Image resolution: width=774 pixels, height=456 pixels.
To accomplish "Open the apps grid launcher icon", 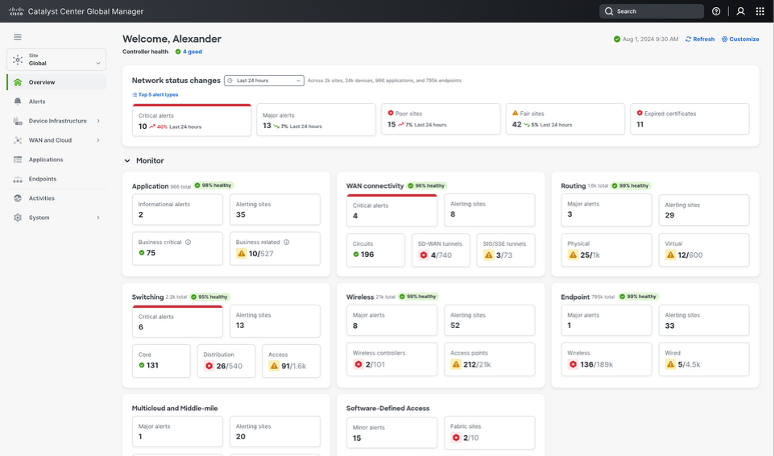I will 760,11.
